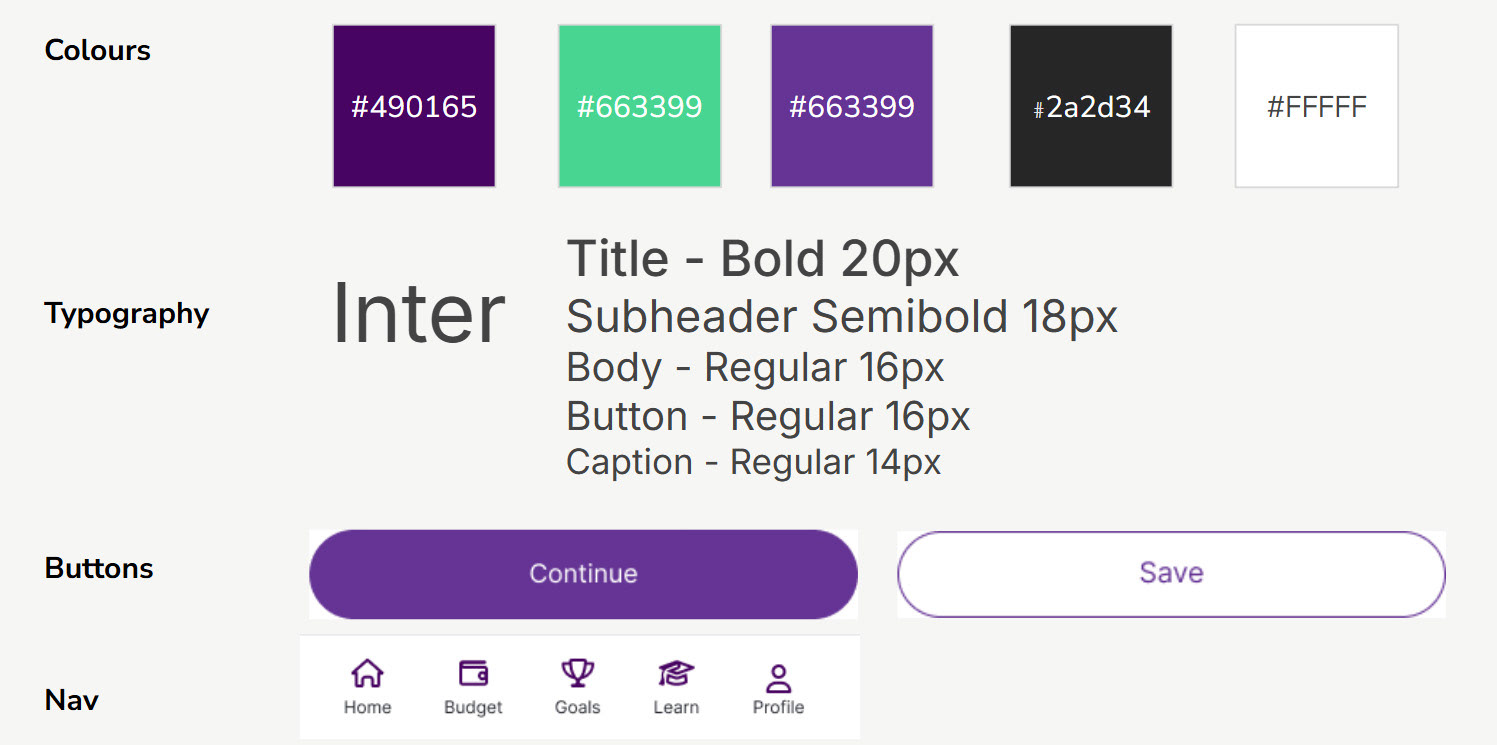Viewport: 1497px width, 745px height.
Task: Click the outlined Save button
Action: (1171, 574)
